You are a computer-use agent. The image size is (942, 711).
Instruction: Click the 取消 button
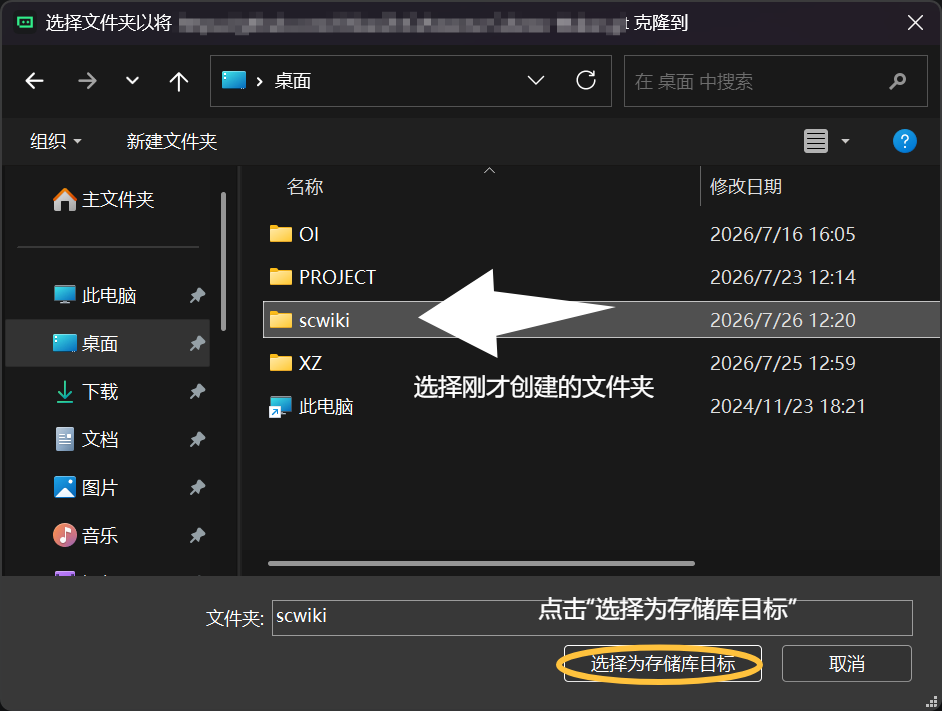(846, 664)
